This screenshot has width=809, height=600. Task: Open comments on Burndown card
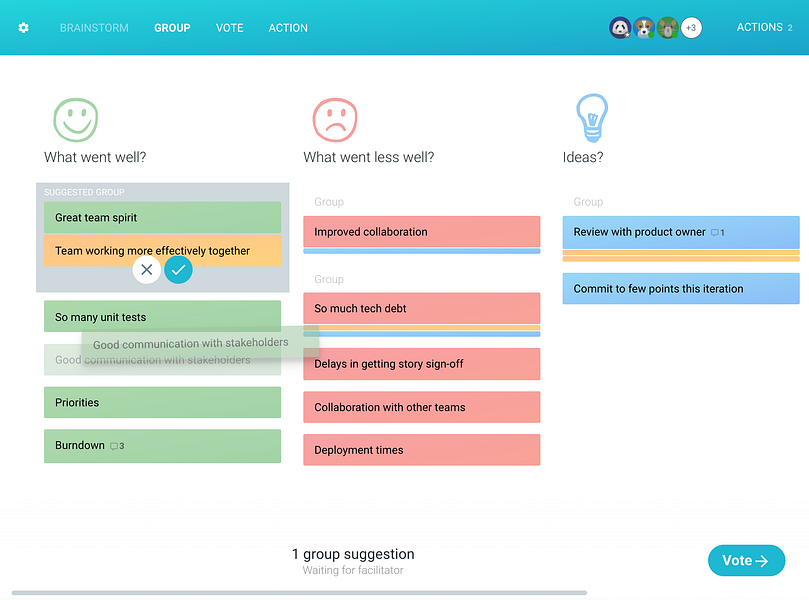point(117,446)
